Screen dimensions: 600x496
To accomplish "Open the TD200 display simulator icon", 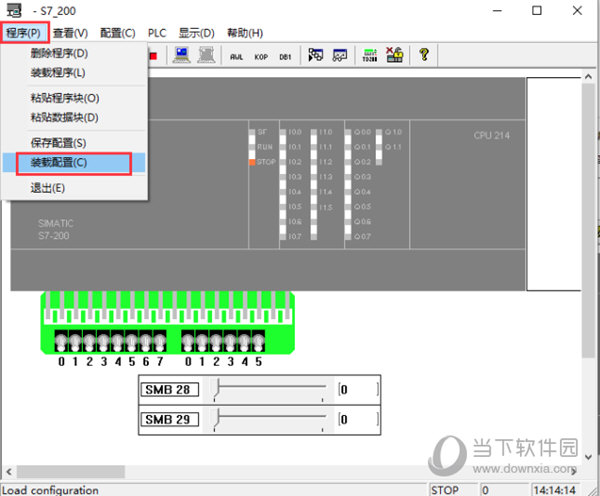I will coord(370,55).
